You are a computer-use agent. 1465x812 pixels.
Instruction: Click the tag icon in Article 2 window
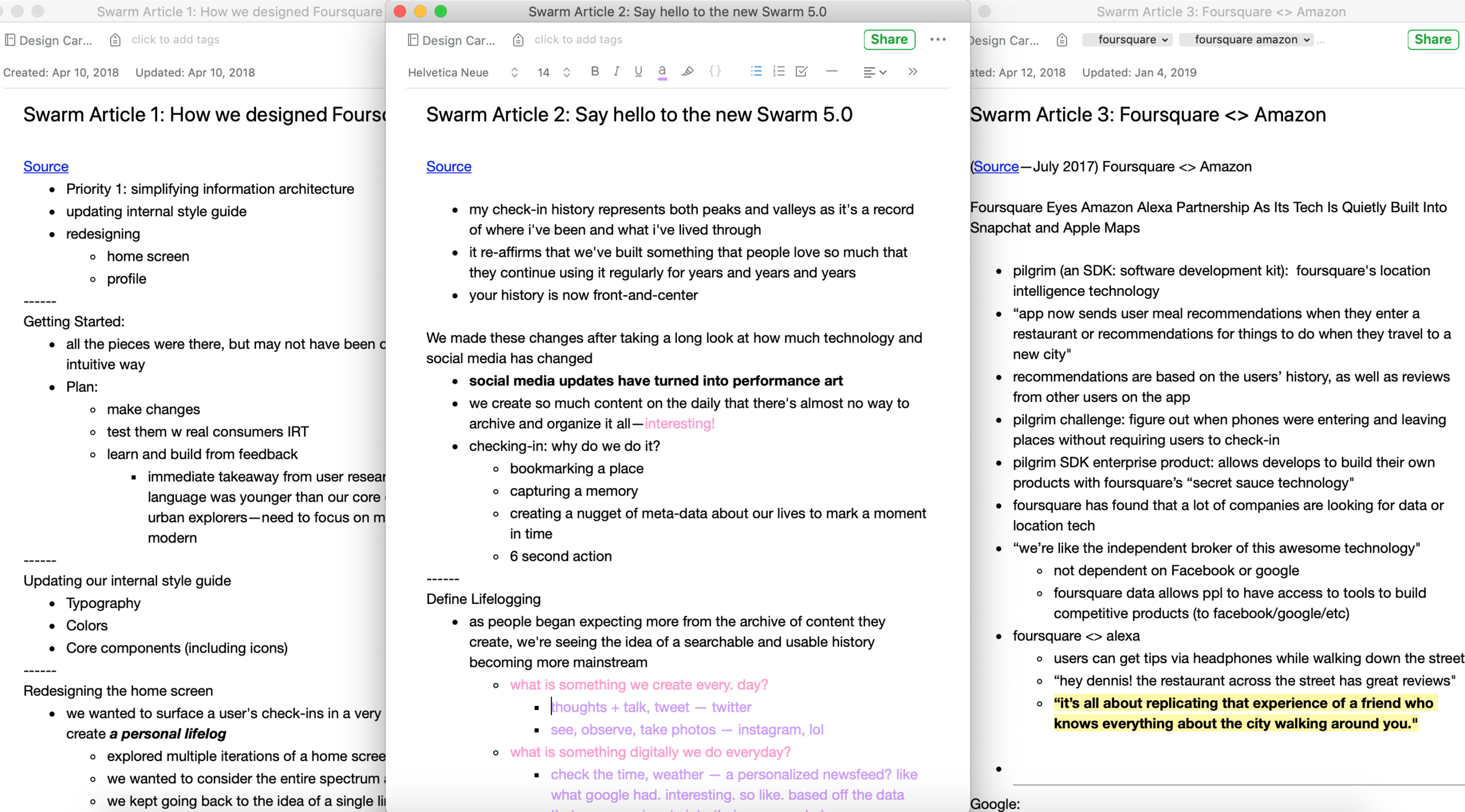pyautogui.click(x=517, y=40)
